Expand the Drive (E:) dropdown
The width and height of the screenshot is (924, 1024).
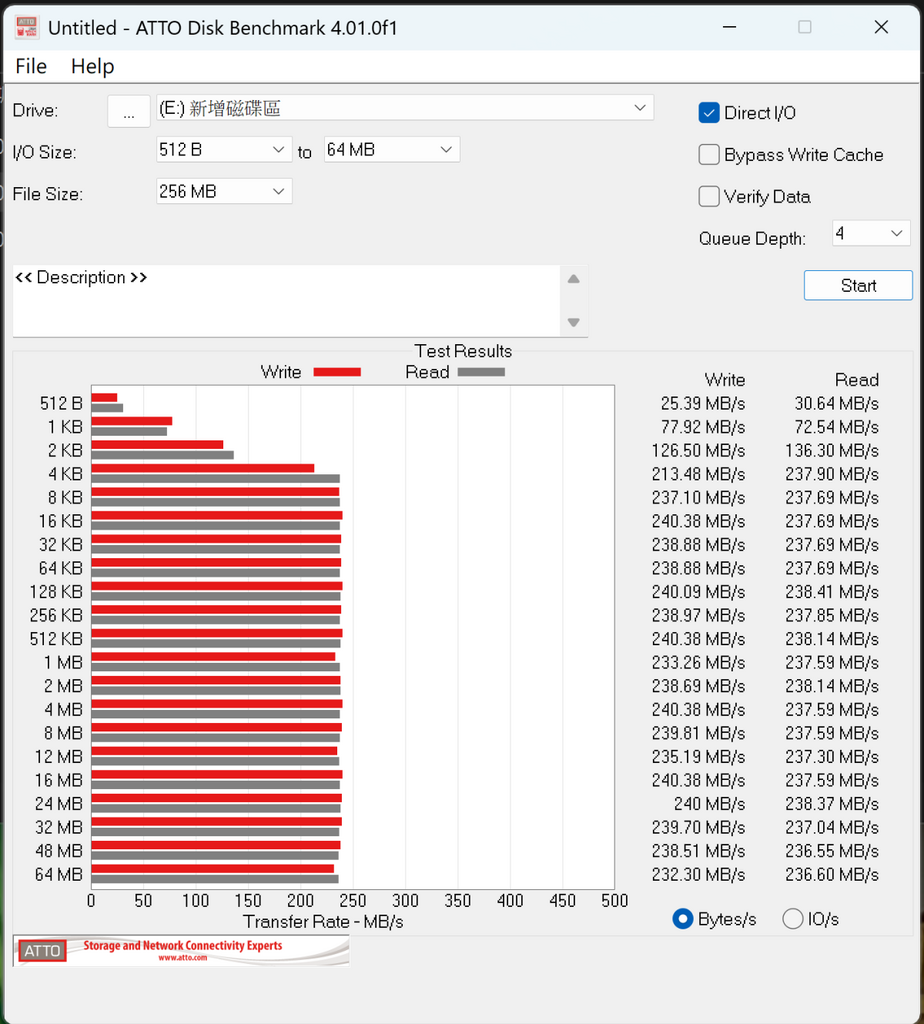(405, 108)
